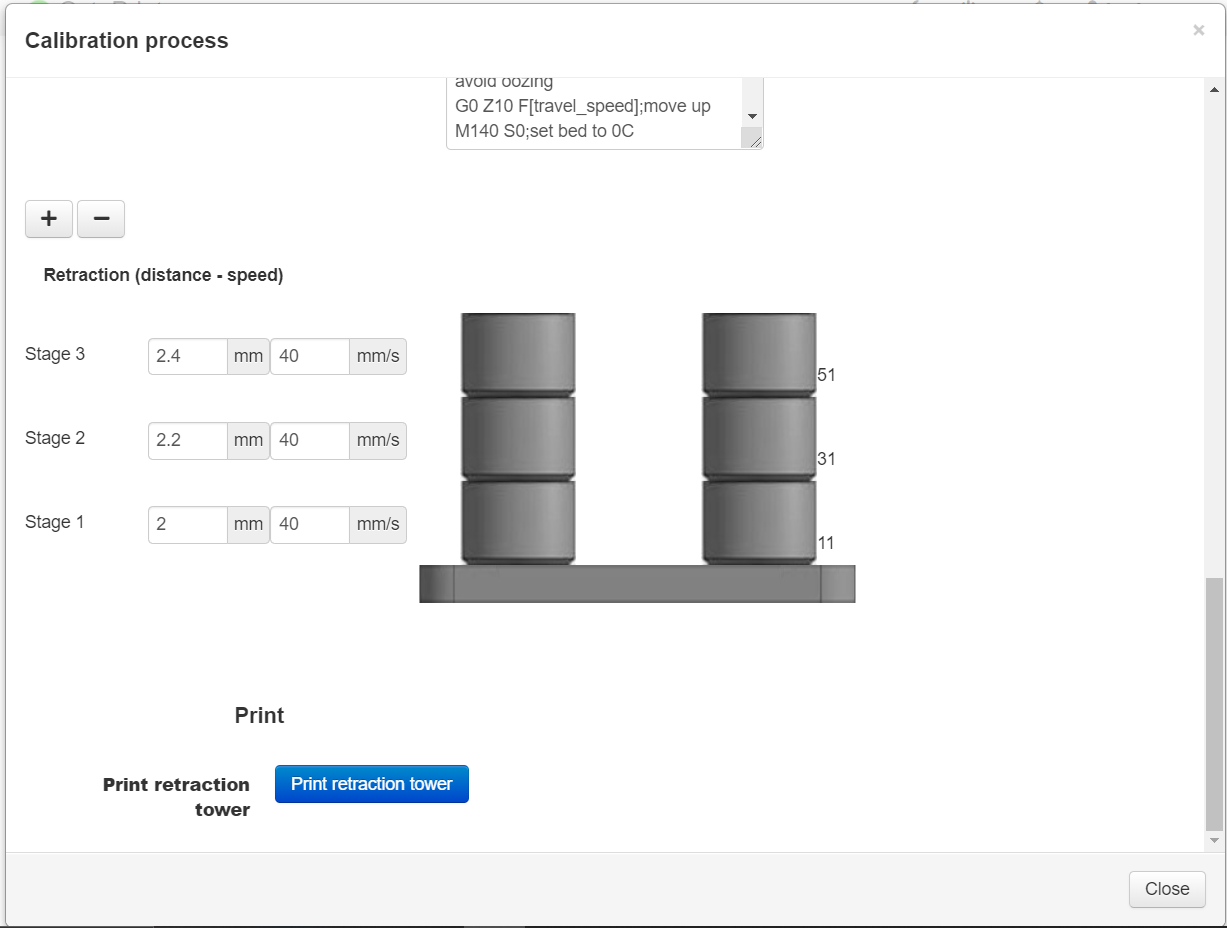Click the dialog vertical scrollbar thumb

[1214, 704]
